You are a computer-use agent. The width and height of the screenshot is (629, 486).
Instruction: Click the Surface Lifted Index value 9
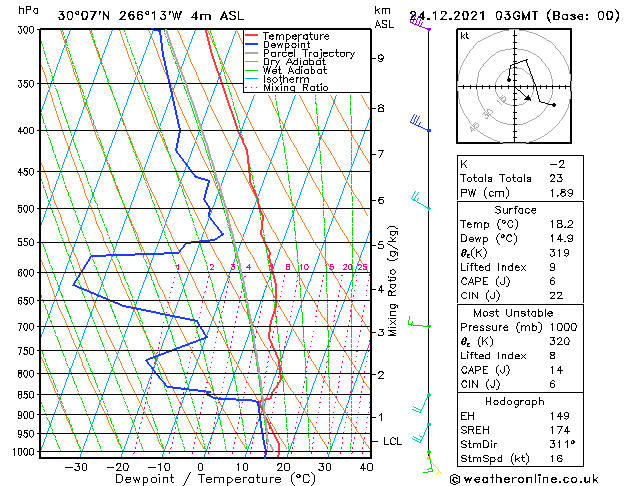click(x=552, y=267)
